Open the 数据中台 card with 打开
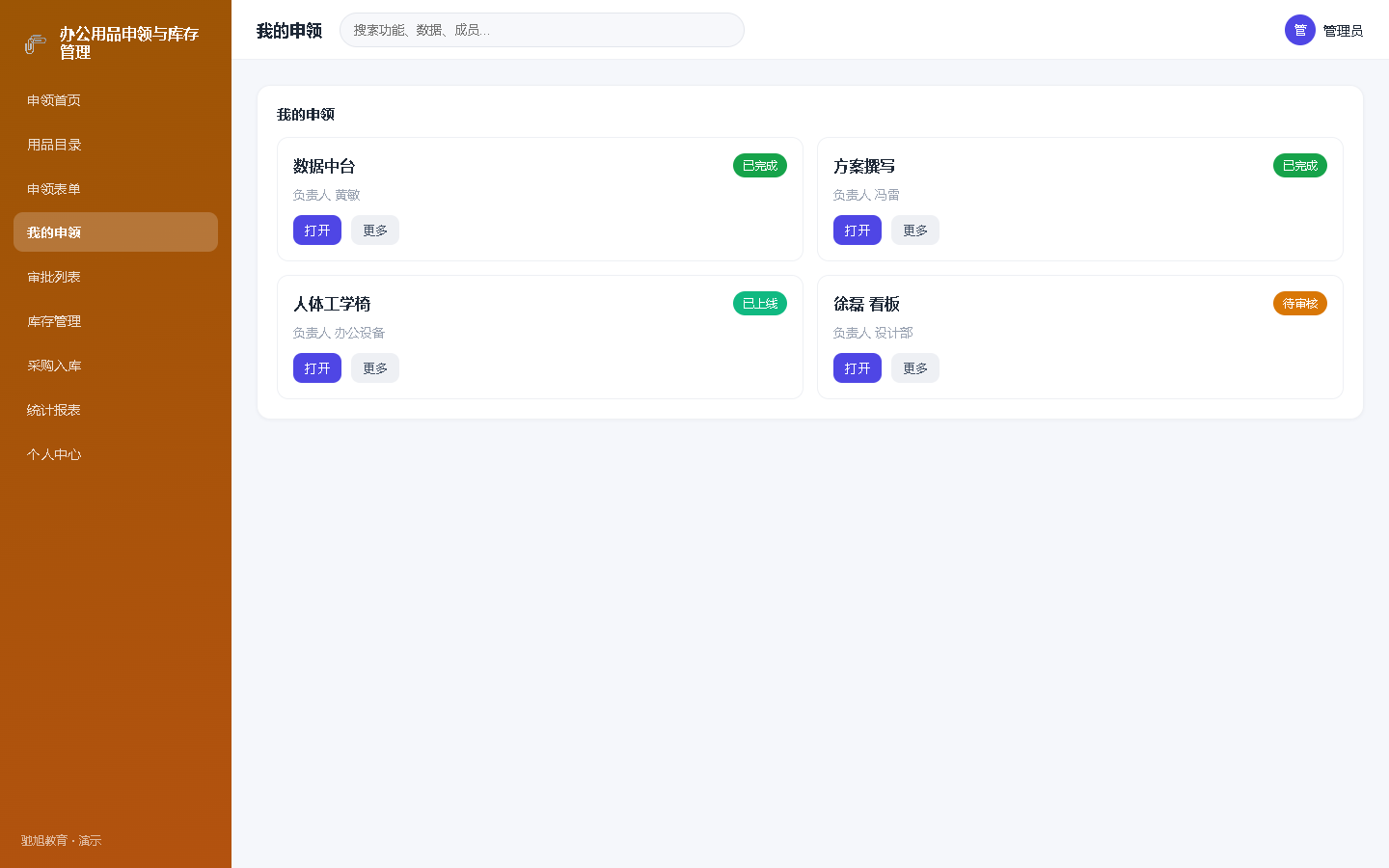The width and height of the screenshot is (1389, 868). point(317,231)
